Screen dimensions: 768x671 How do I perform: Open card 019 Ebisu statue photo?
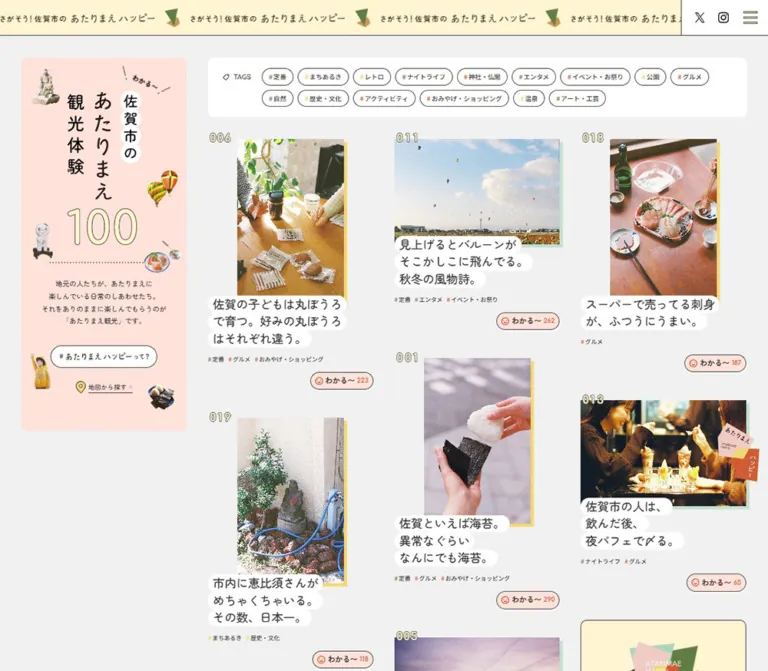pos(290,496)
